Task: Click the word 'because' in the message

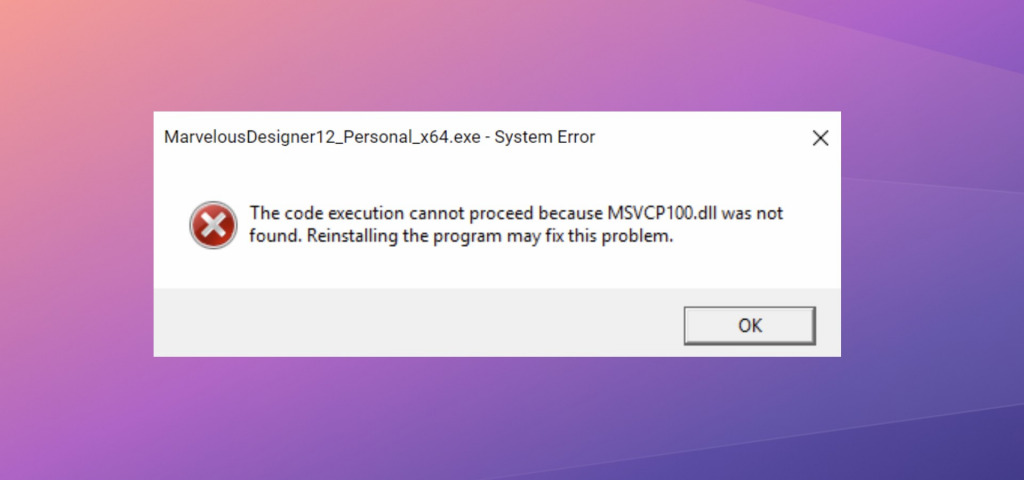Action: [x=571, y=214]
